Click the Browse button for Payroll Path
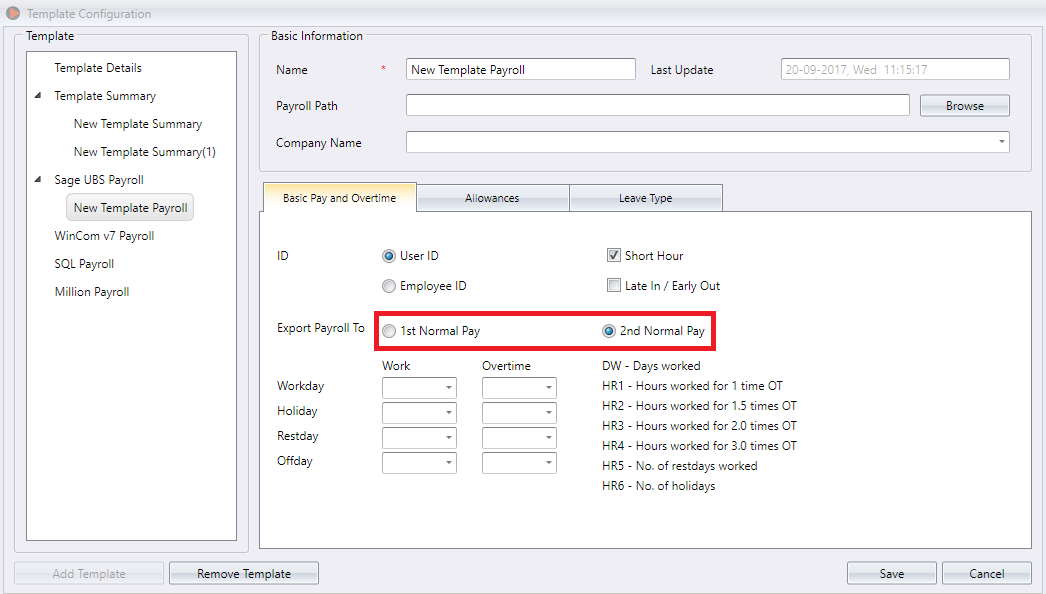Viewport: 1046px width, 594px height. click(x=965, y=105)
